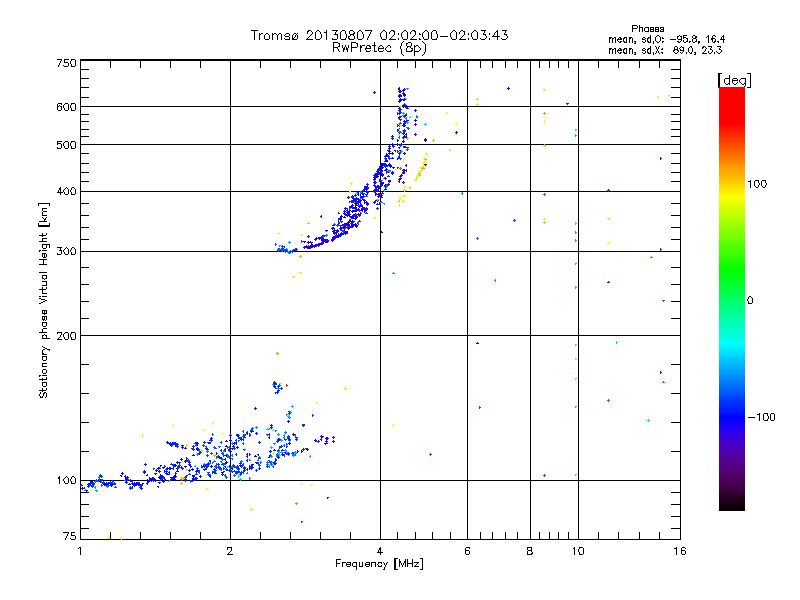Click the "750" height tick label

(x=66, y=63)
